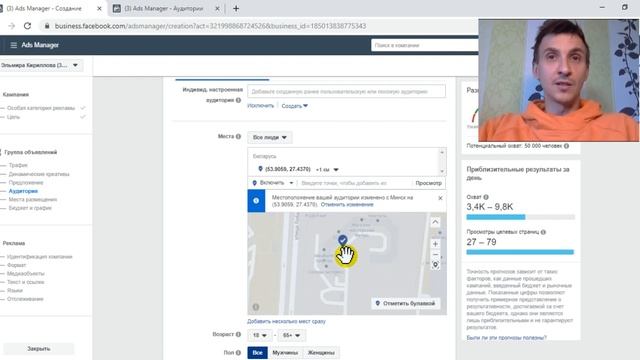Viewport: 640px width, 360px height.
Task: Click info icon next to Потенциальный охват
Action: (567, 146)
